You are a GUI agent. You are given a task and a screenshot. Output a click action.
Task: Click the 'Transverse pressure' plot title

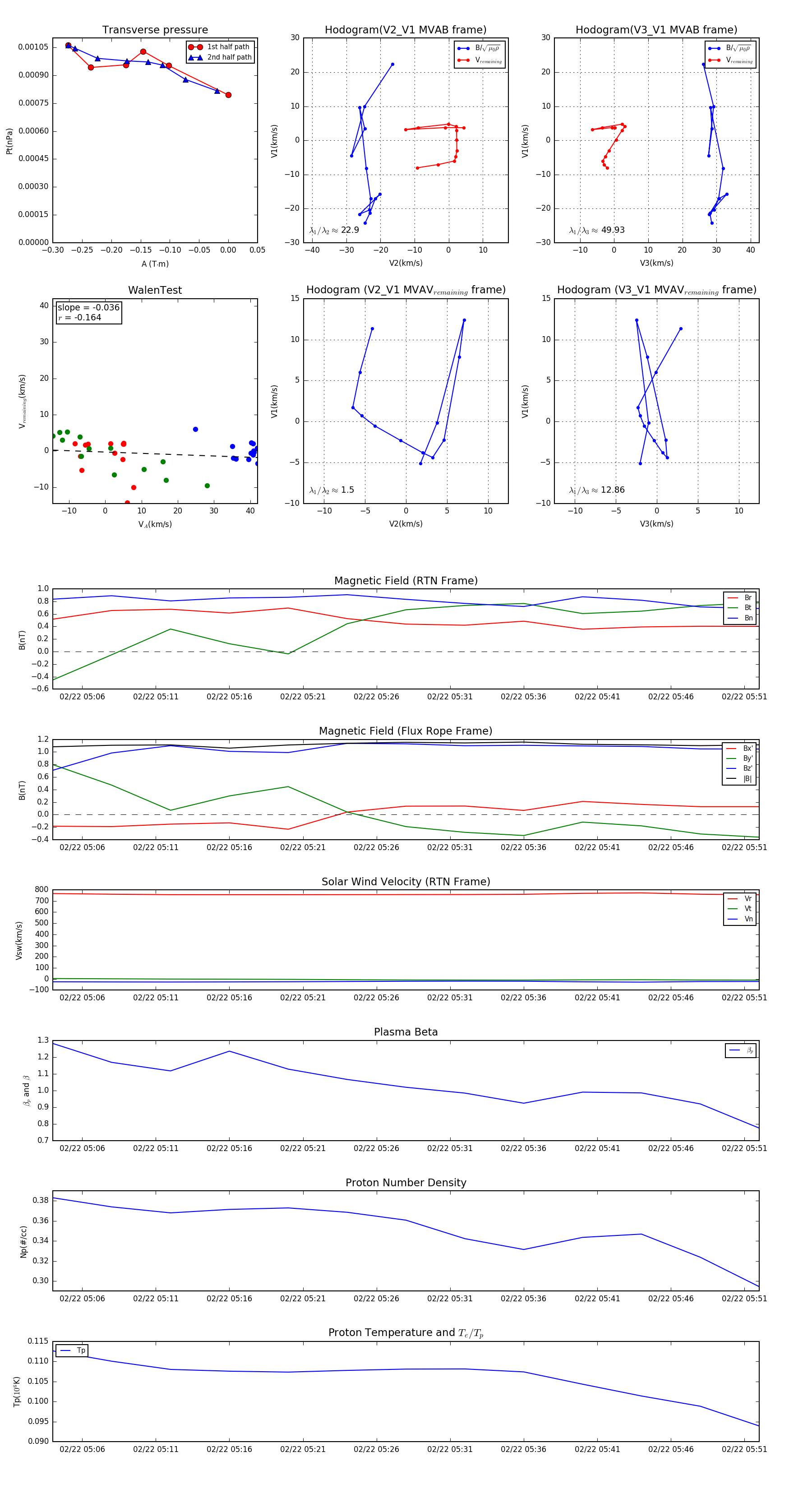click(155, 30)
